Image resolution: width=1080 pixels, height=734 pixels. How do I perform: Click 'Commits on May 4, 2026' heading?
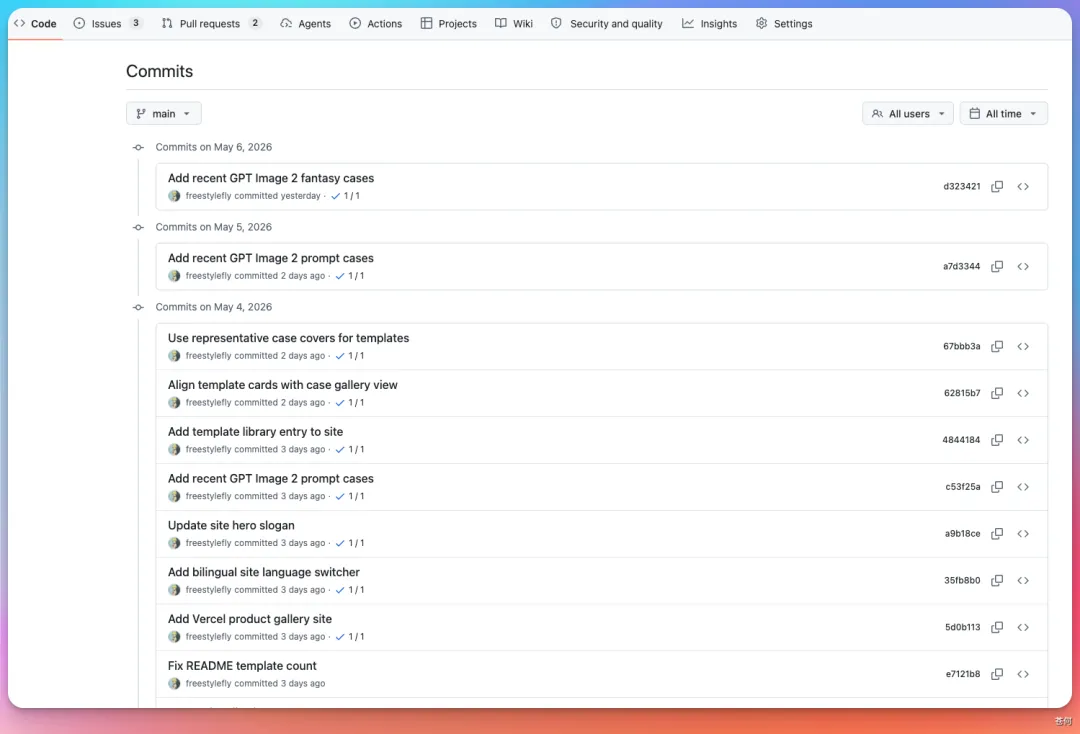point(214,307)
